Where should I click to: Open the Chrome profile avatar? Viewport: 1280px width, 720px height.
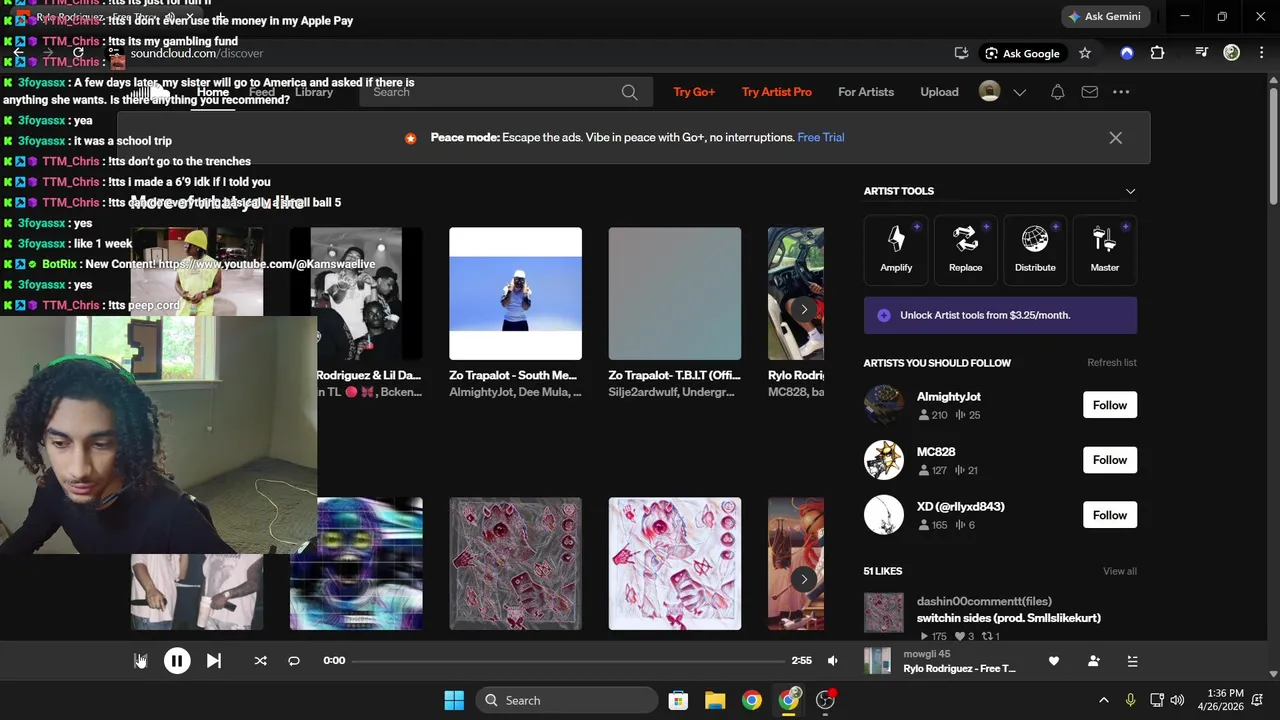tap(1232, 53)
